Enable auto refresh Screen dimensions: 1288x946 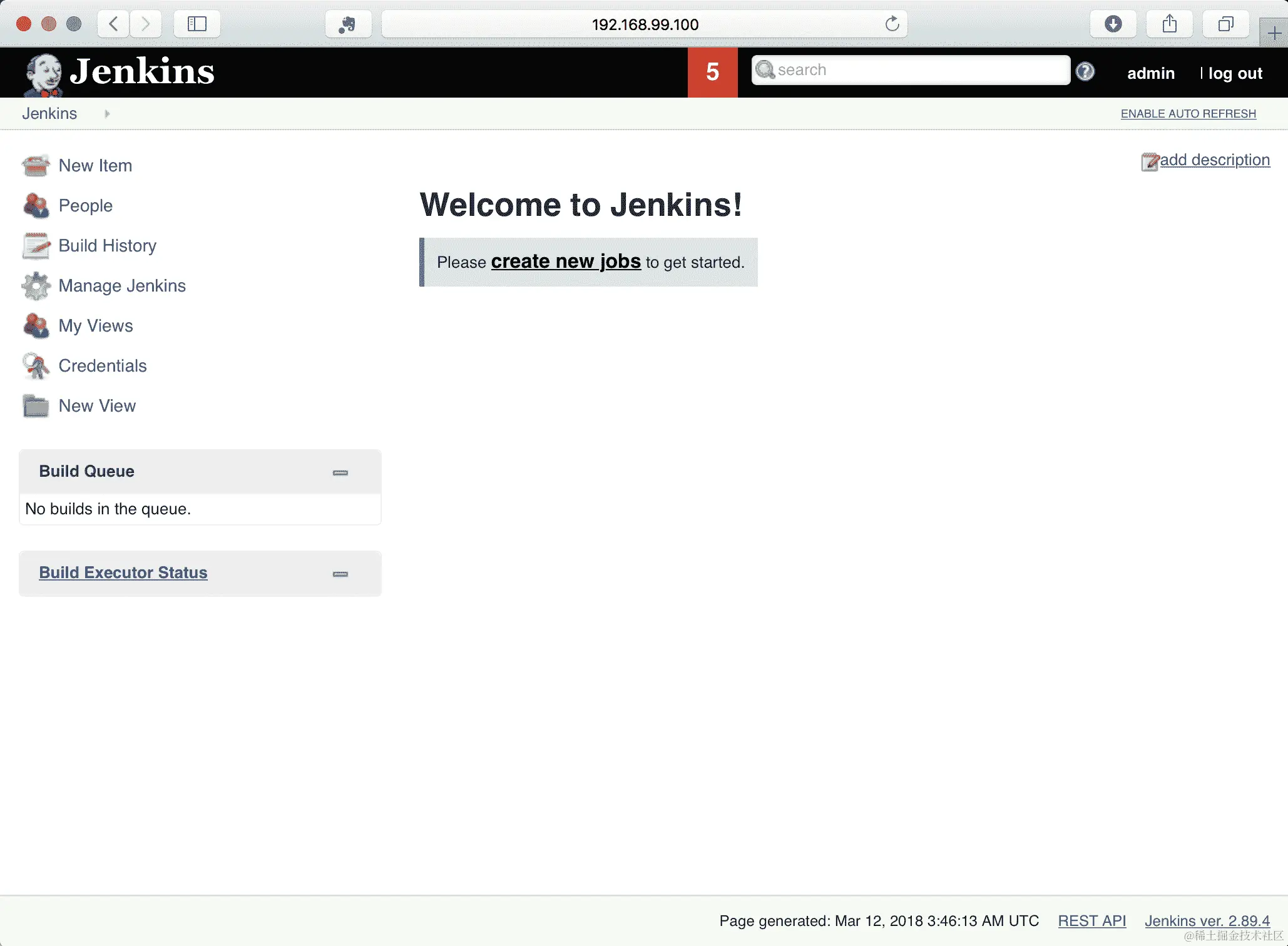point(1188,114)
